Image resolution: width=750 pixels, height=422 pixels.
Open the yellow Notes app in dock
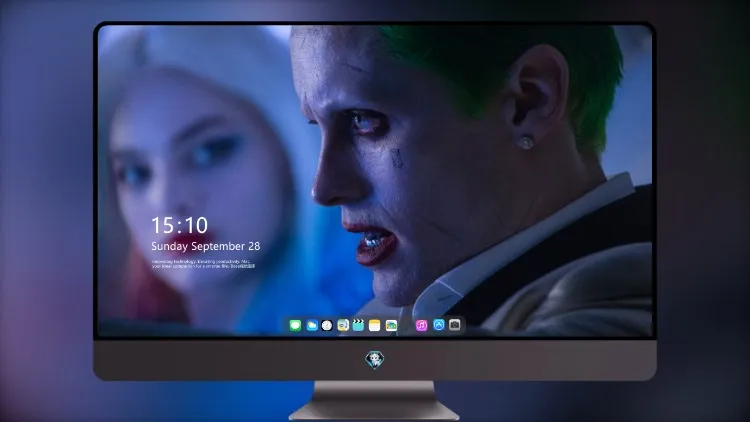[x=375, y=325]
